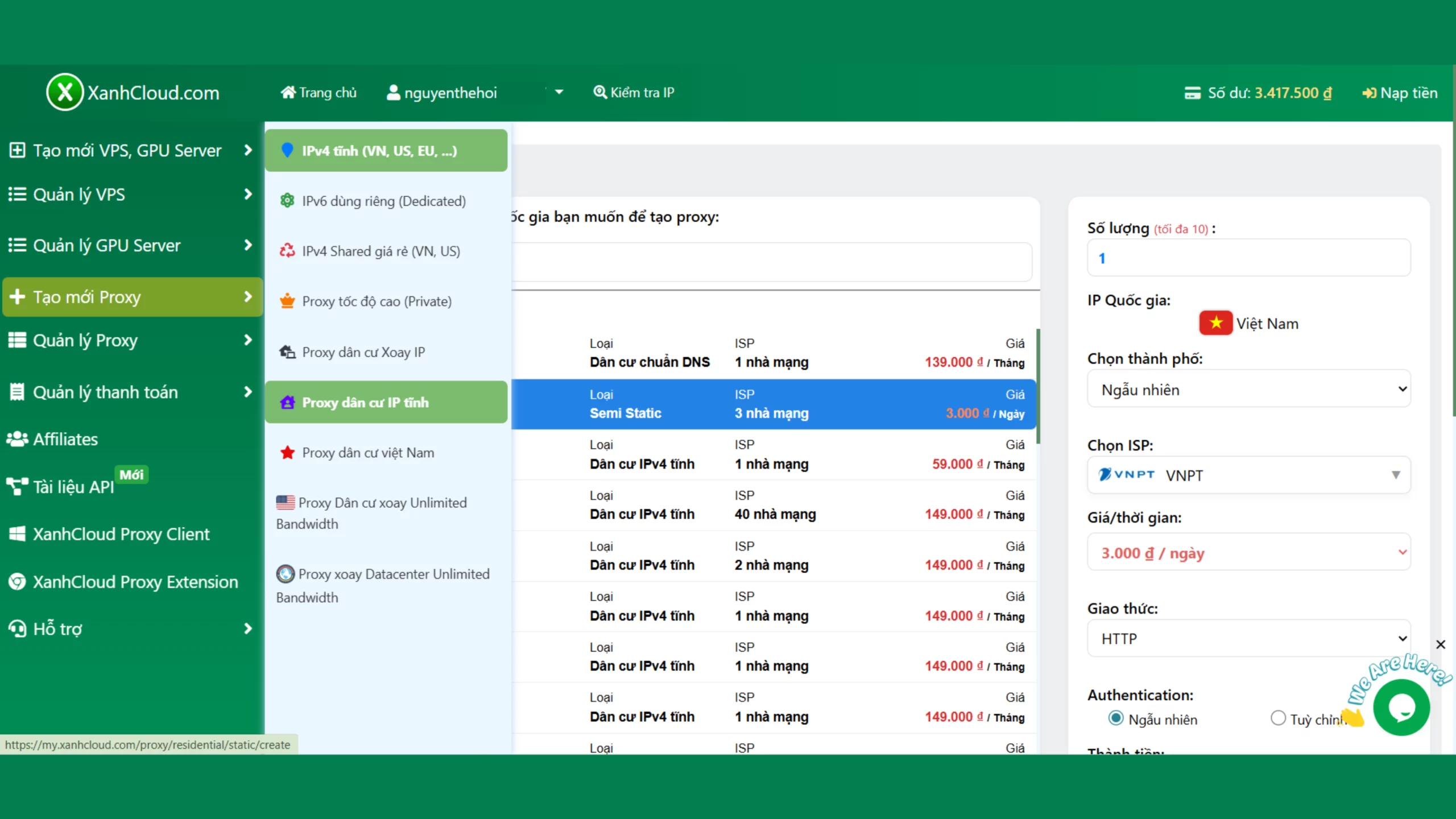Open Proxy dân cư Xoay IP submenu item
Viewport: 1456px width, 819px height.
pos(363,352)
